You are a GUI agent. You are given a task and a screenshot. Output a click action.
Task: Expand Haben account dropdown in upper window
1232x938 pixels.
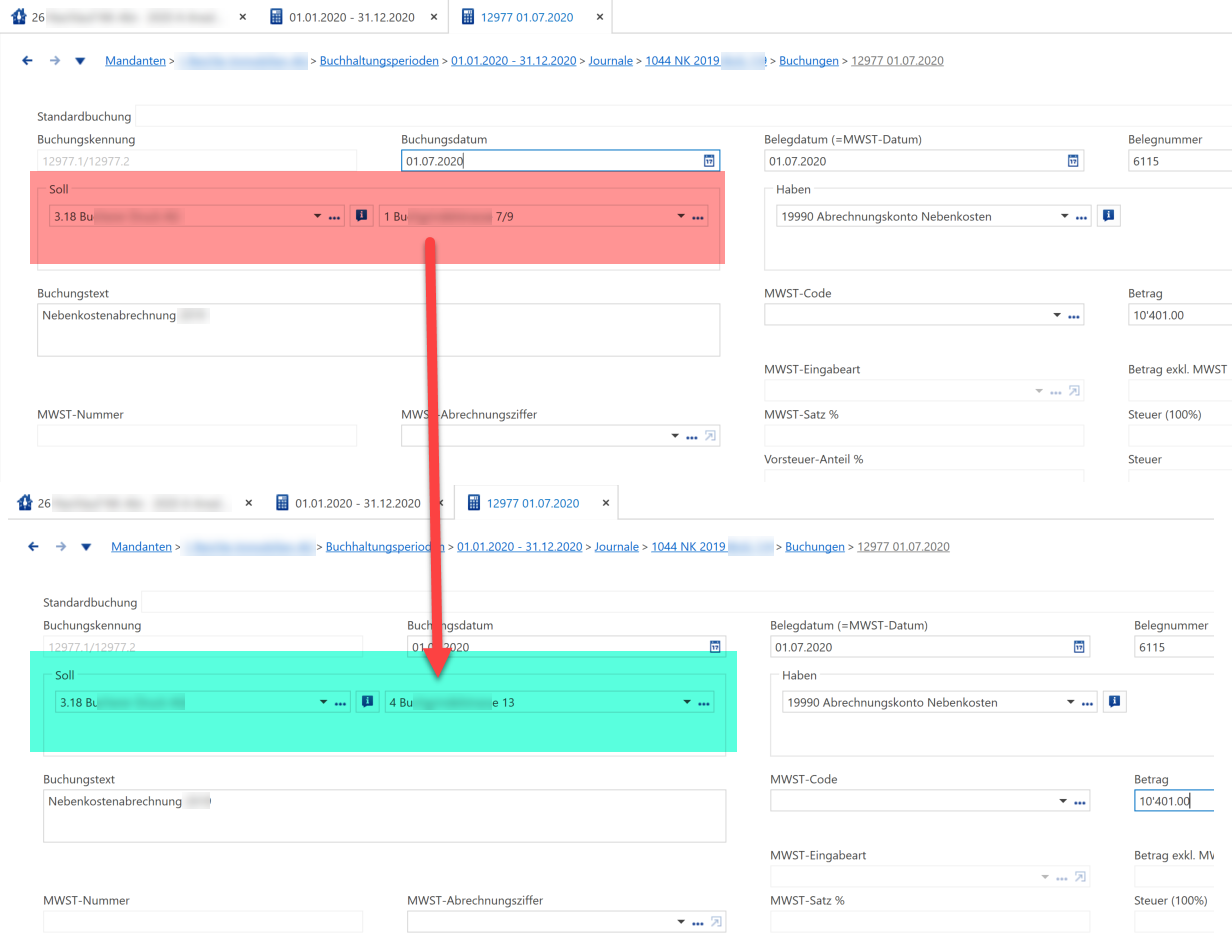tap(1065, 216)
